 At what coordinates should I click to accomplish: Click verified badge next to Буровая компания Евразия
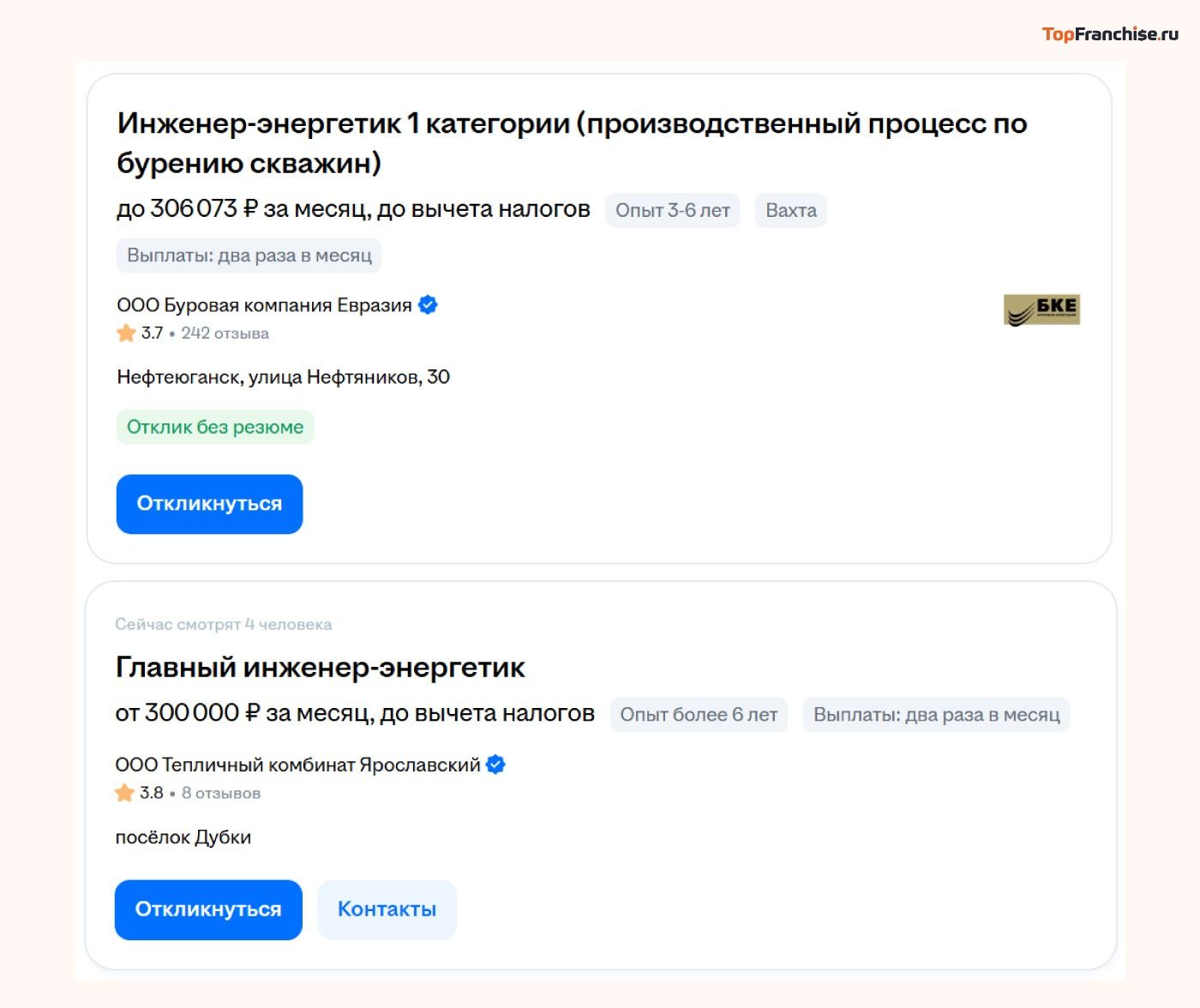point(428,305)
